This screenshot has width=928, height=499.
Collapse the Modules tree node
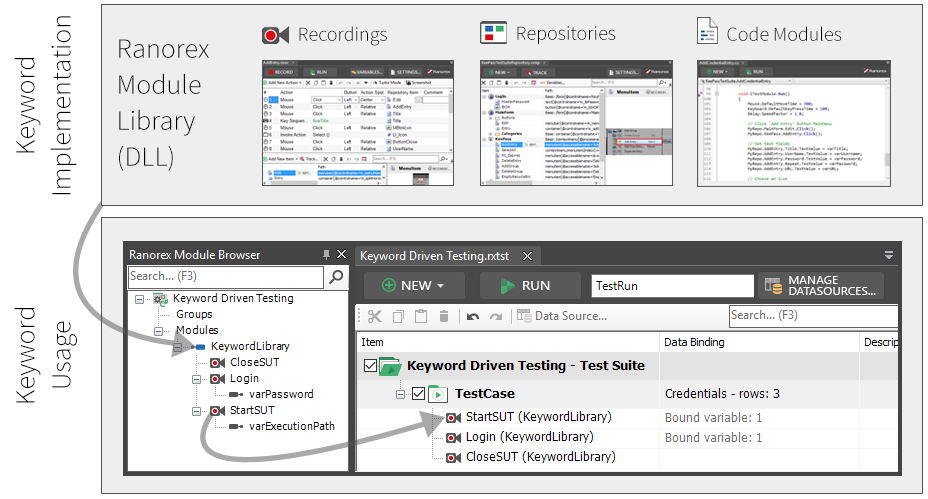tap(159, 331)
